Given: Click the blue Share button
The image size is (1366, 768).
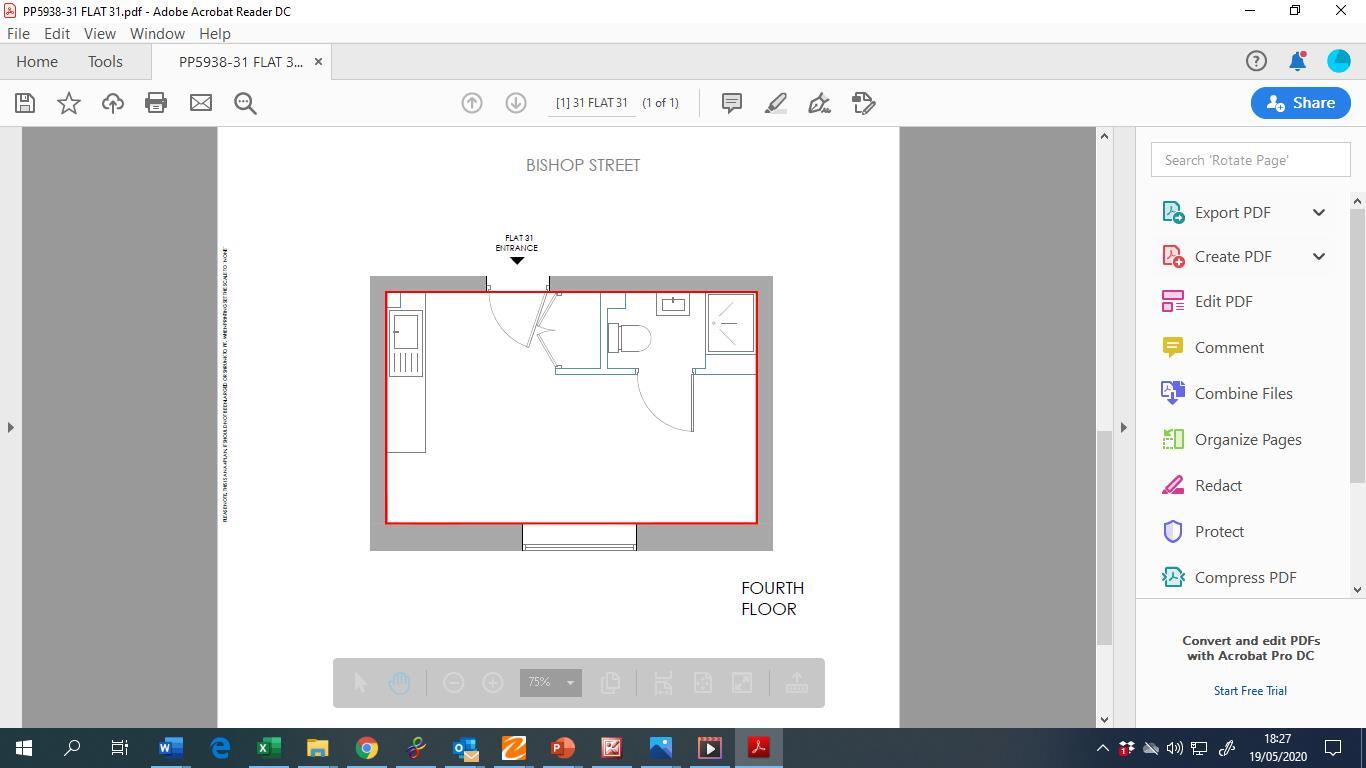Looking at the screenshot, I should [x=1300, y=103].
